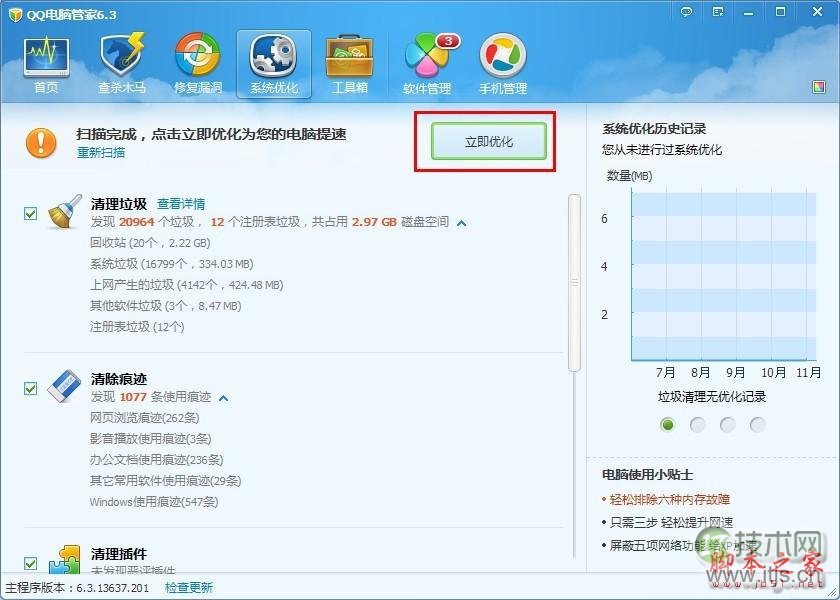Click the 清除痕迹 heading text
Screen dimensions: 840x600
point(119,379)
